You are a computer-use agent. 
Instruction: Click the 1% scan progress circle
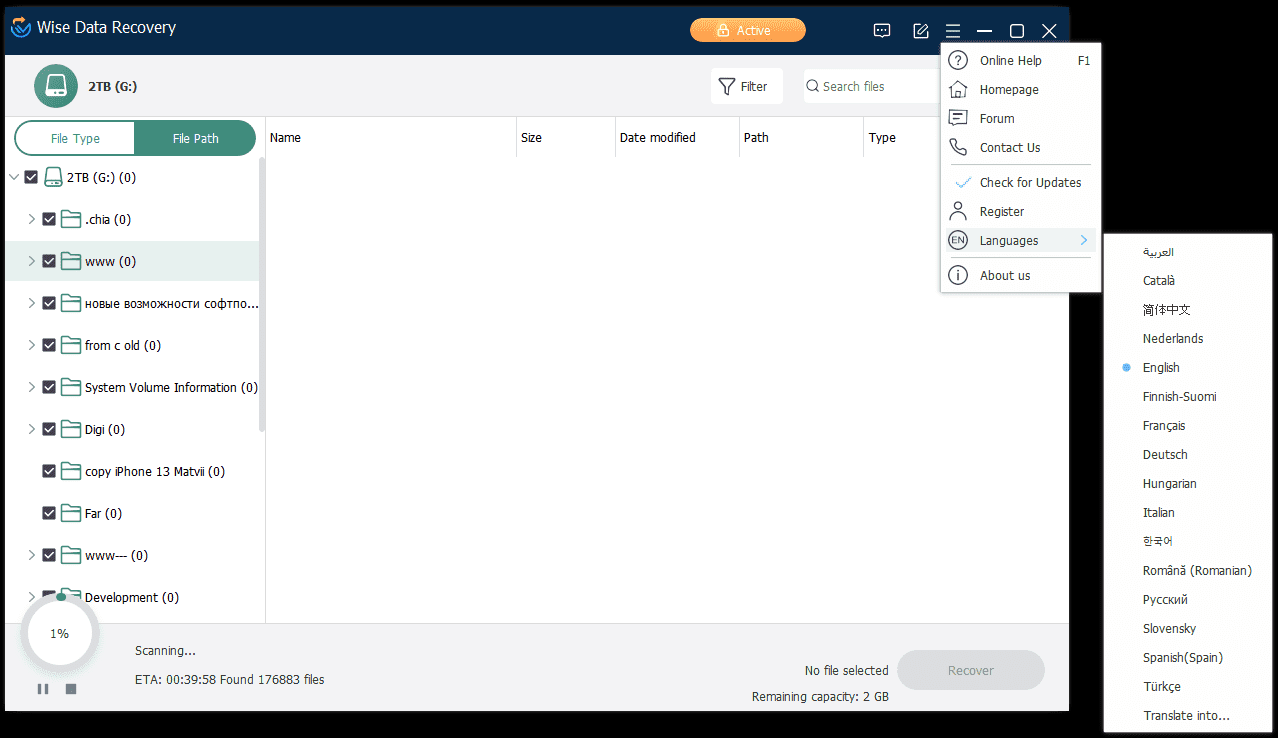click(60, 633)
